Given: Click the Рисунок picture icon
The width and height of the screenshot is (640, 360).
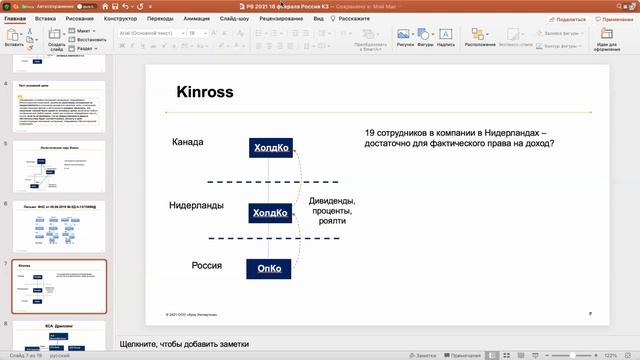Looking at the screenshot, I should pos(403,34).
